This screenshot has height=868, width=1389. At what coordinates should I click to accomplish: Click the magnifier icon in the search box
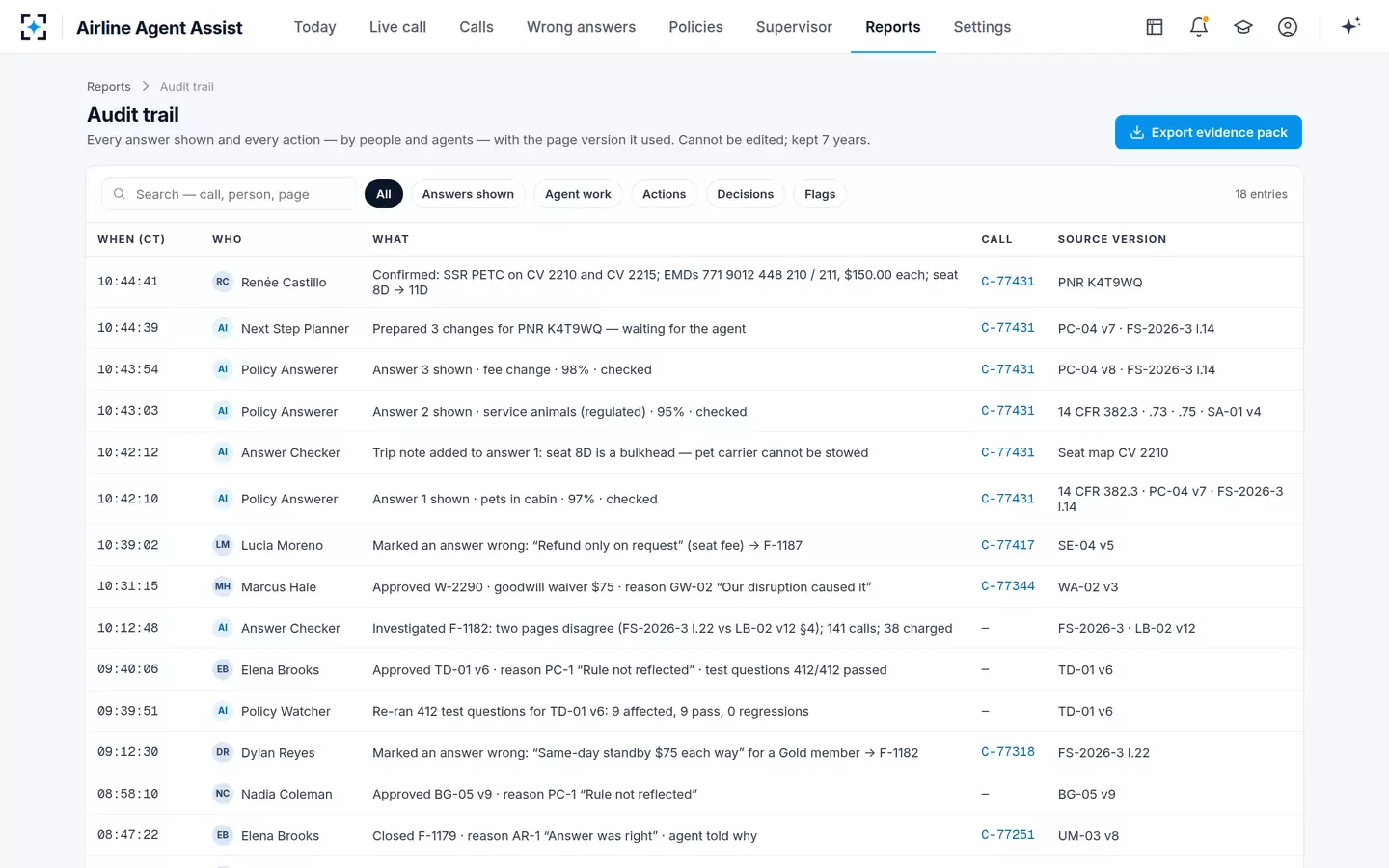pyautogui.click(x=120, y=194)
